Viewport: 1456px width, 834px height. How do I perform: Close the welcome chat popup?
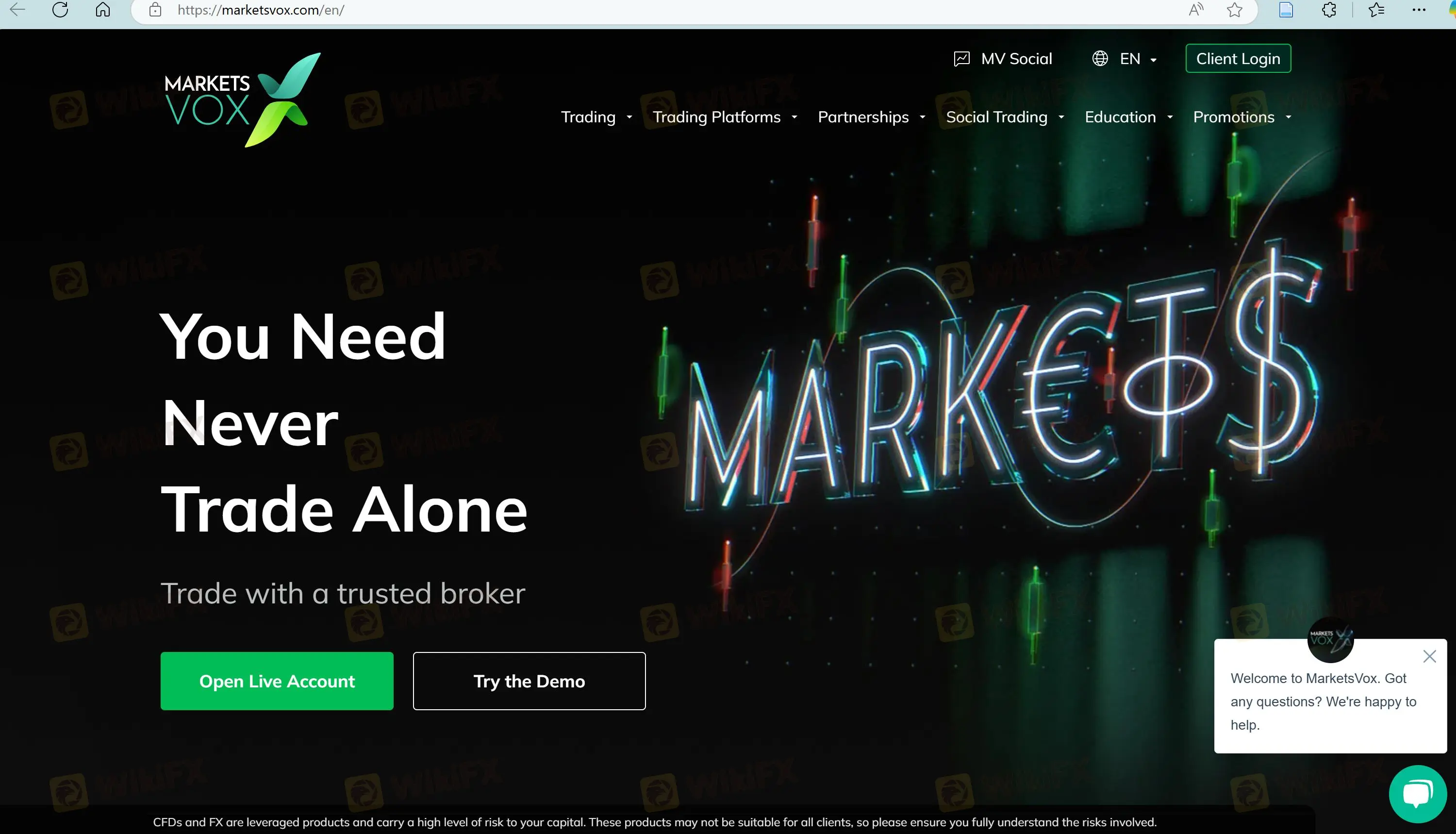1429,656
